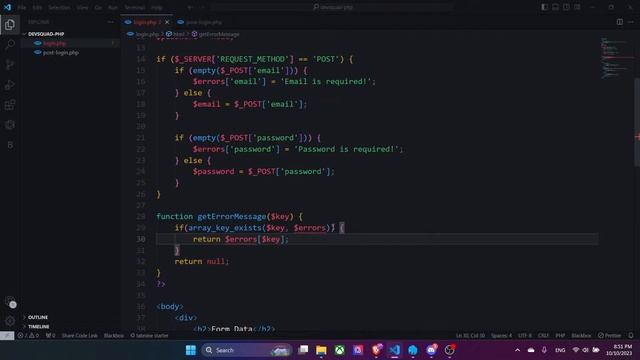Close the login.php editor tab
640x360 pixels.
point(167,22)
